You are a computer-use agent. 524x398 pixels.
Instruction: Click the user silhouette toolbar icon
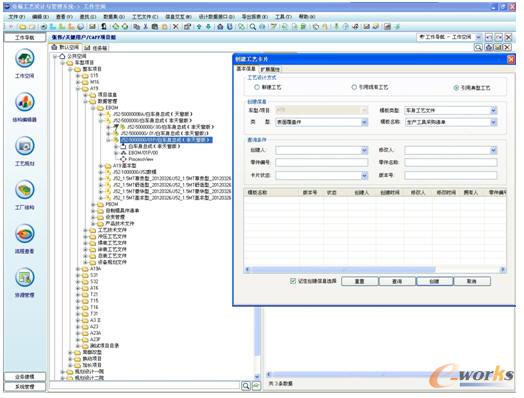104,27
